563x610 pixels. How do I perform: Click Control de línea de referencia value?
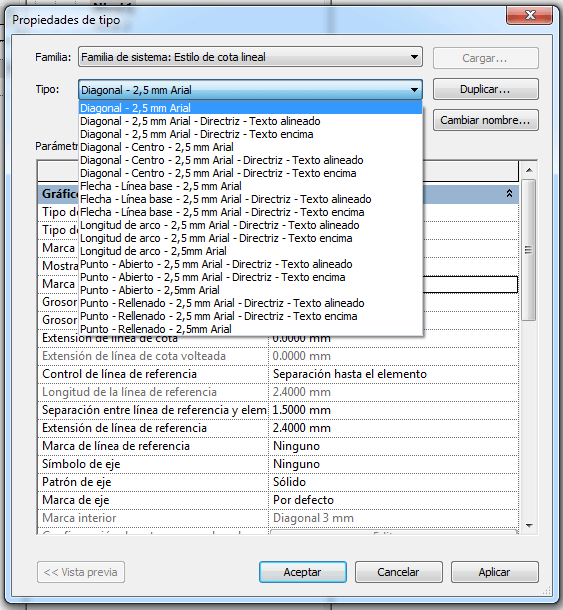click(x=393, y=374)
